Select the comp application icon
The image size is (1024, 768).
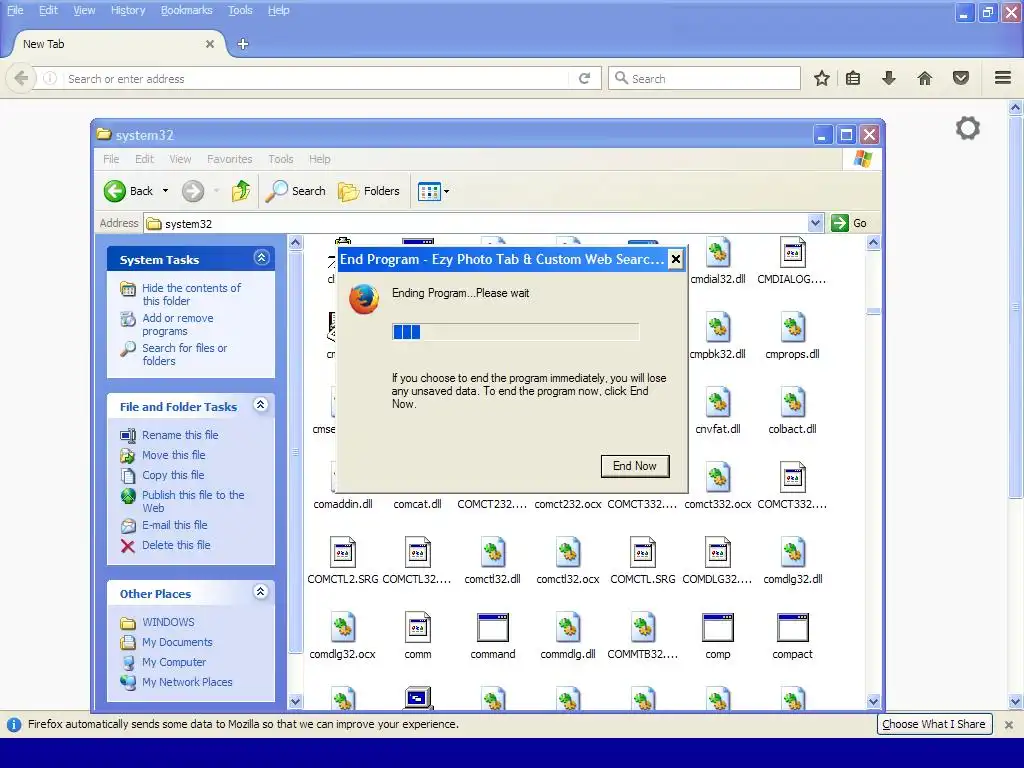[718, 628]
